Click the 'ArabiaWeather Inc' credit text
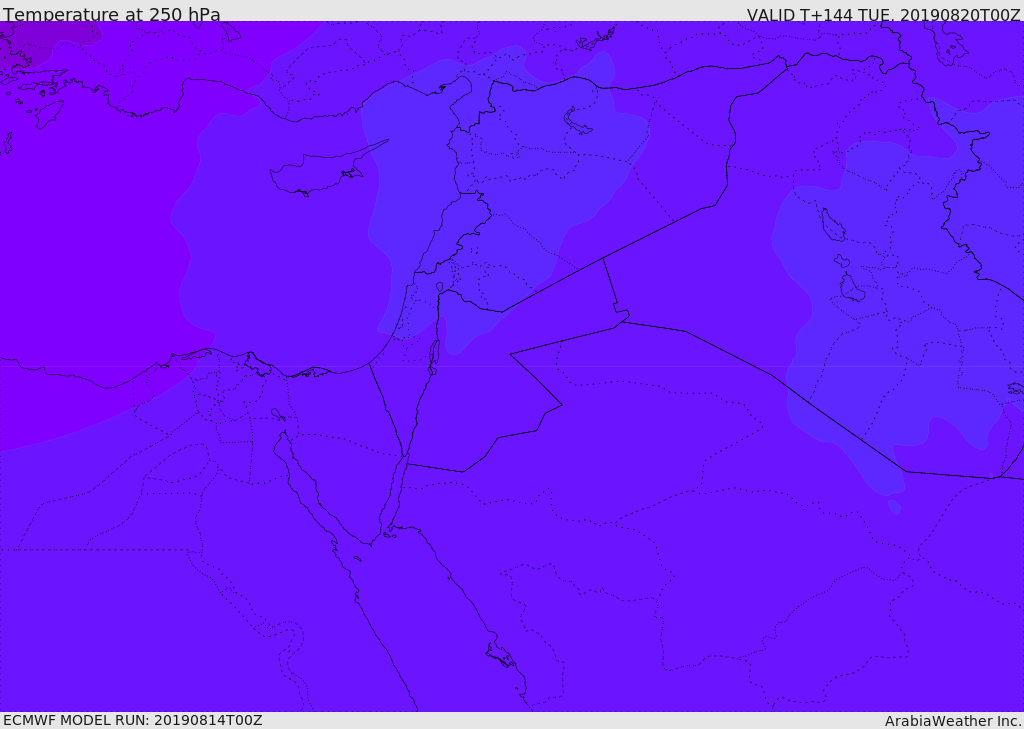This screenshot has height=729, width=1024. [953, 721]
